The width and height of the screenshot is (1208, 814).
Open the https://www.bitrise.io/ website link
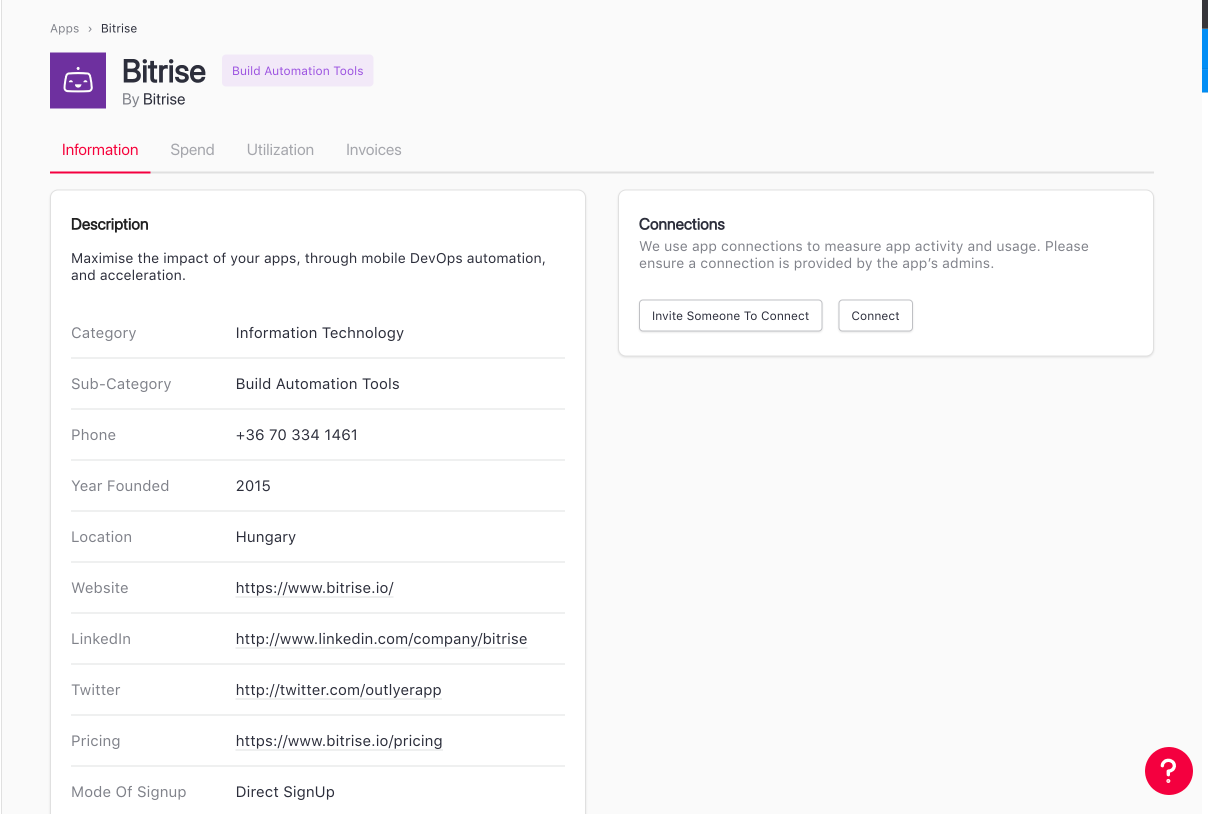pos(315,588)
